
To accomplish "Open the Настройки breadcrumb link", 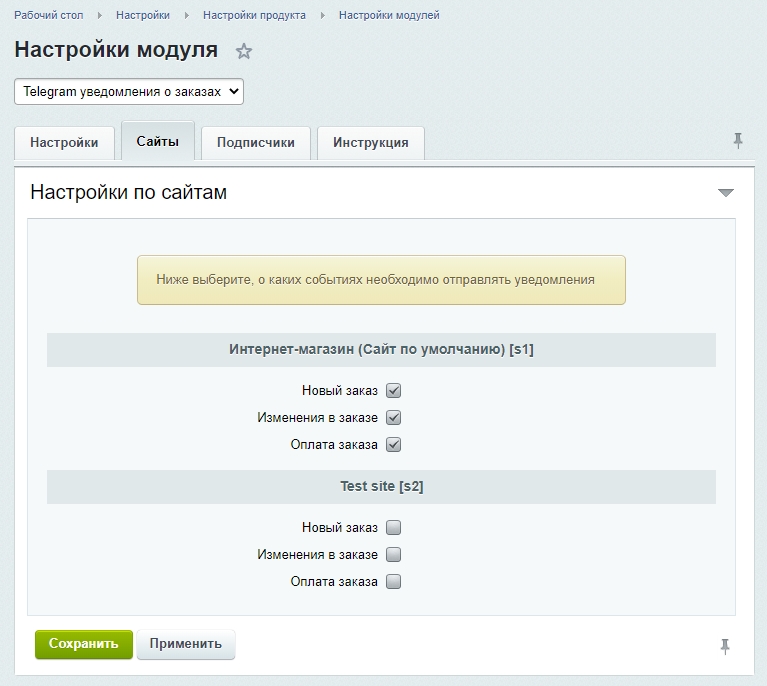I will 143,15.
